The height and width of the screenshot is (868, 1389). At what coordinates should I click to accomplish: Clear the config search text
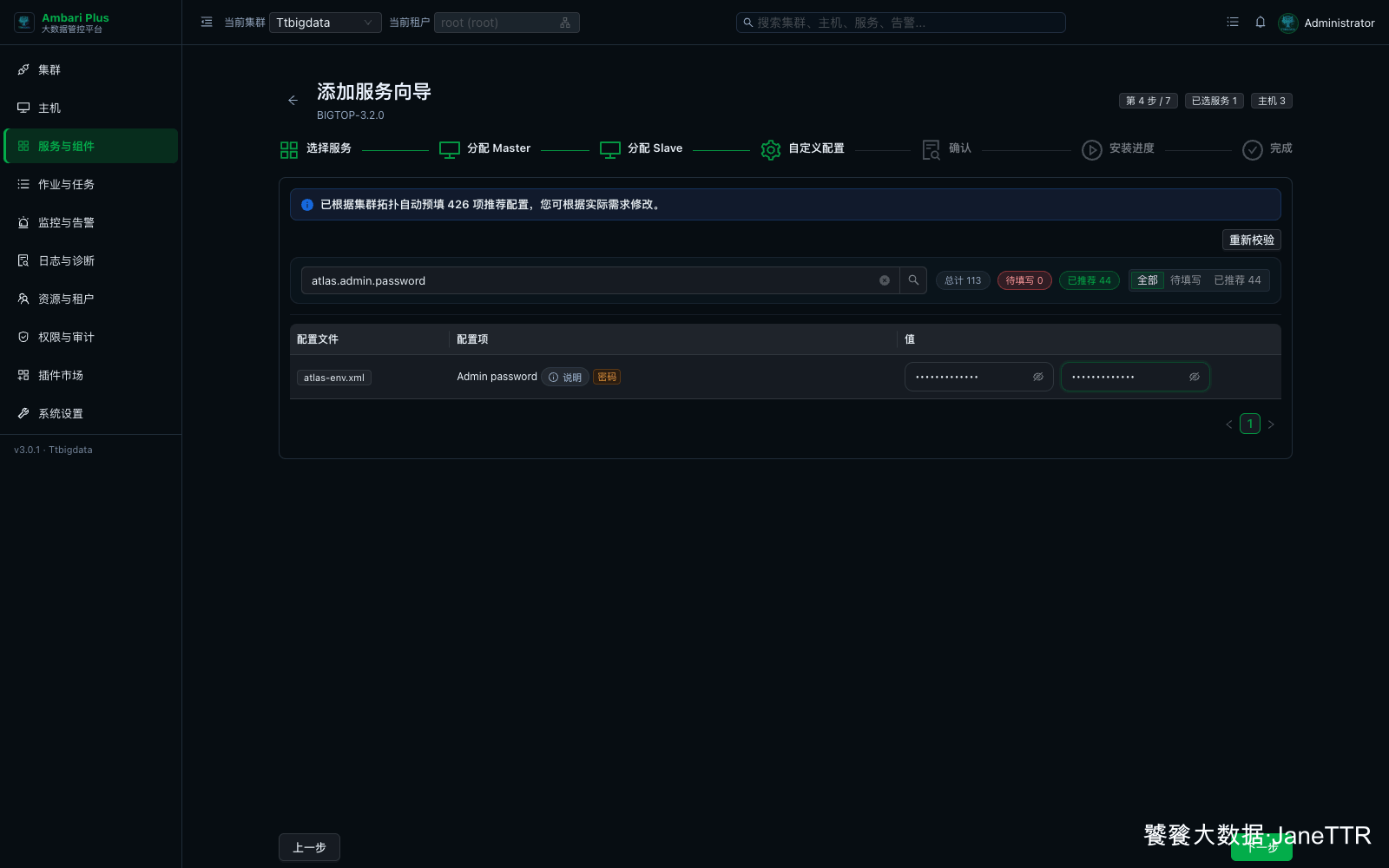point(885,280)
